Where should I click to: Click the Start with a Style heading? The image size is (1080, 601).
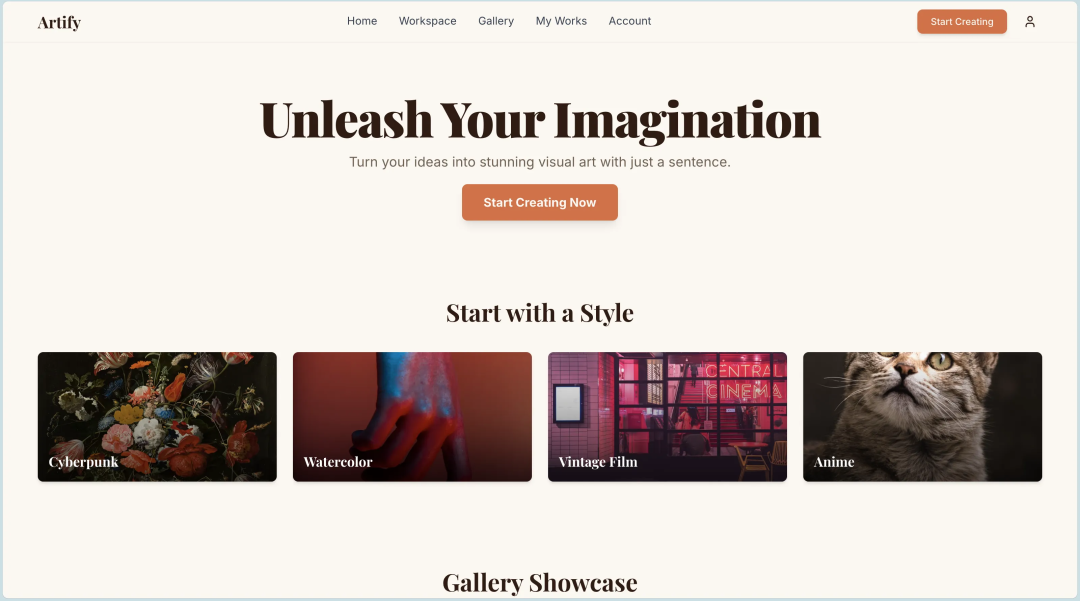pos(539,313)
